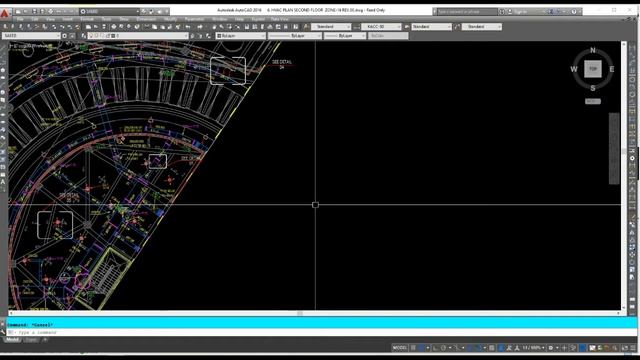Open the Modify menu
This screenshot has height=360, width=640.
point(171,19)
